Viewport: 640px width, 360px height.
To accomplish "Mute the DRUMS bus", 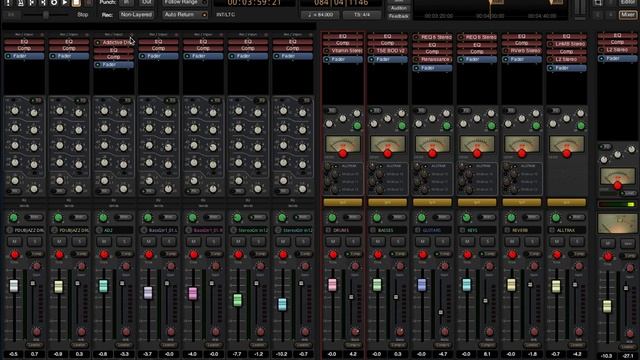I will coord(333,242).
